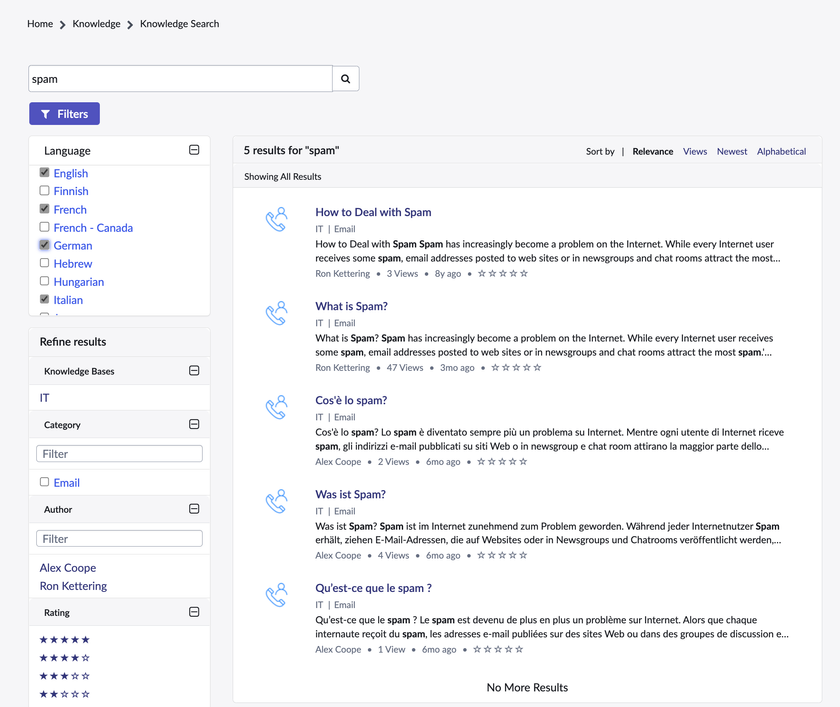
Task: Click '47 Views' under What is Spam?
Action: tap(404, 368)
